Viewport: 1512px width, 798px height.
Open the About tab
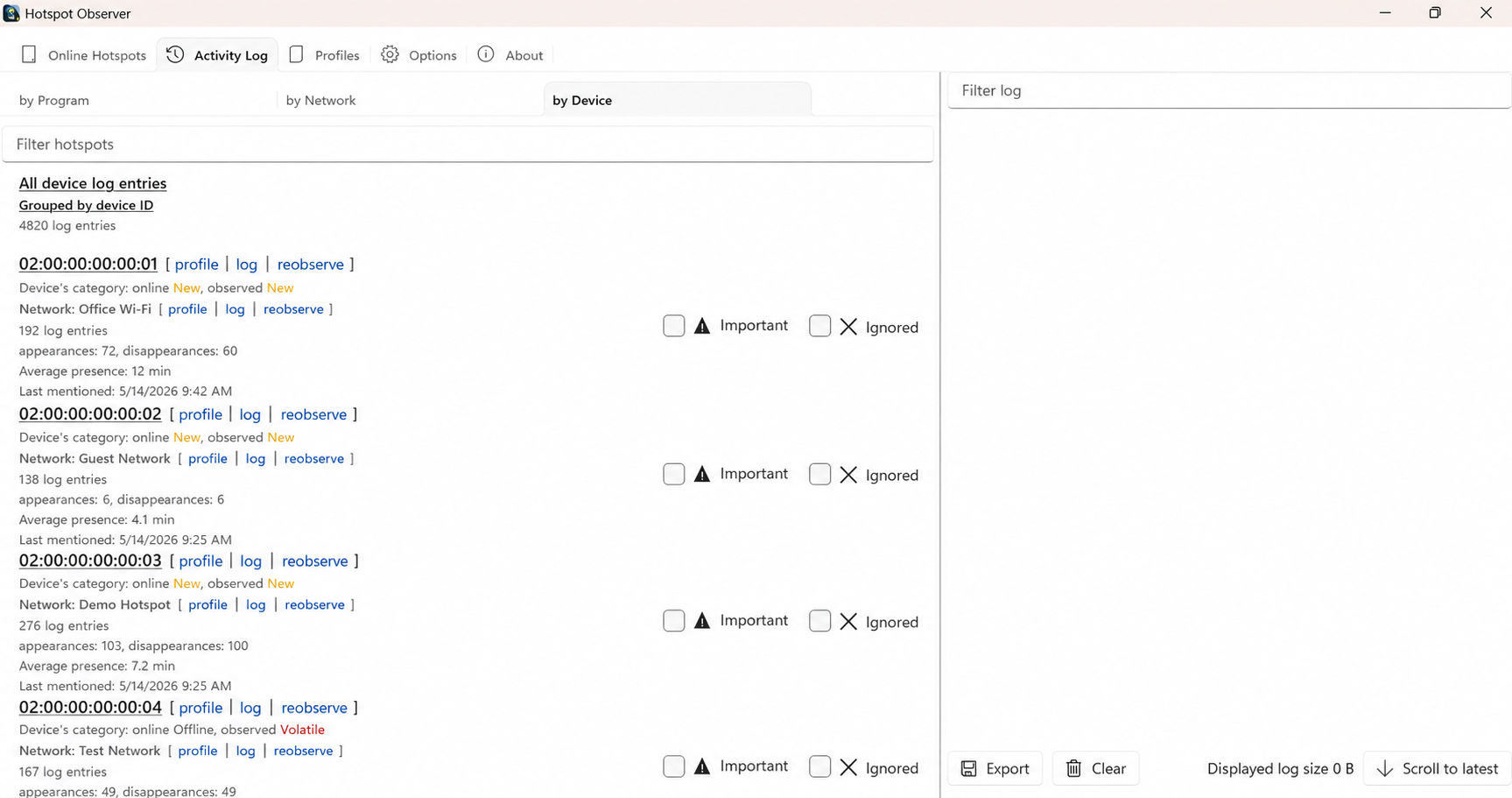[x=511, y=55]
